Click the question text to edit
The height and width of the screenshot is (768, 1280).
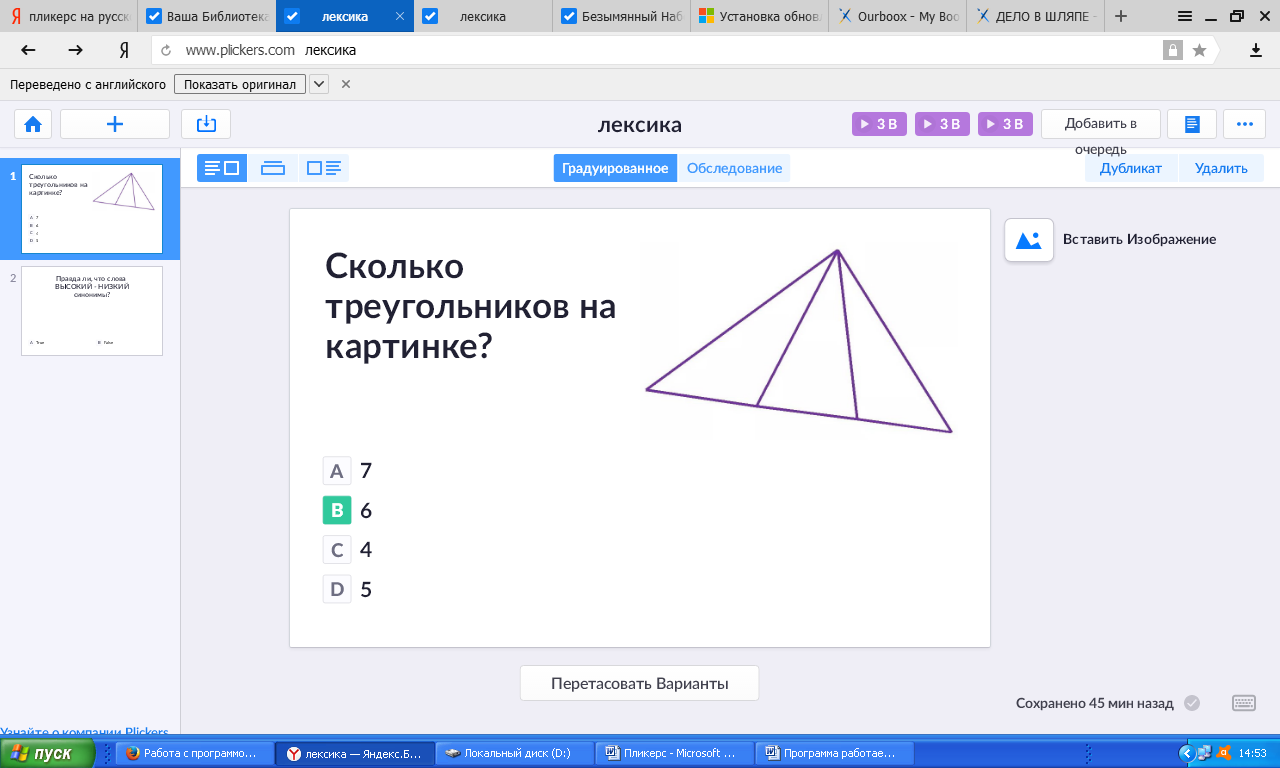(470, 306)
